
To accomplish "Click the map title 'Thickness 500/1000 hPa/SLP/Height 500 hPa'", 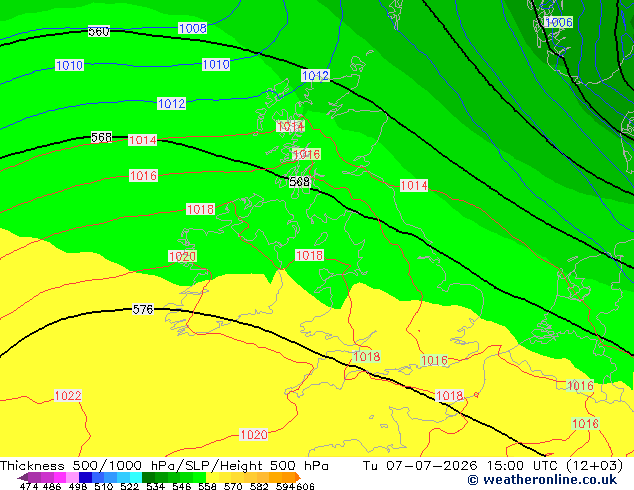I will [164, 466].
